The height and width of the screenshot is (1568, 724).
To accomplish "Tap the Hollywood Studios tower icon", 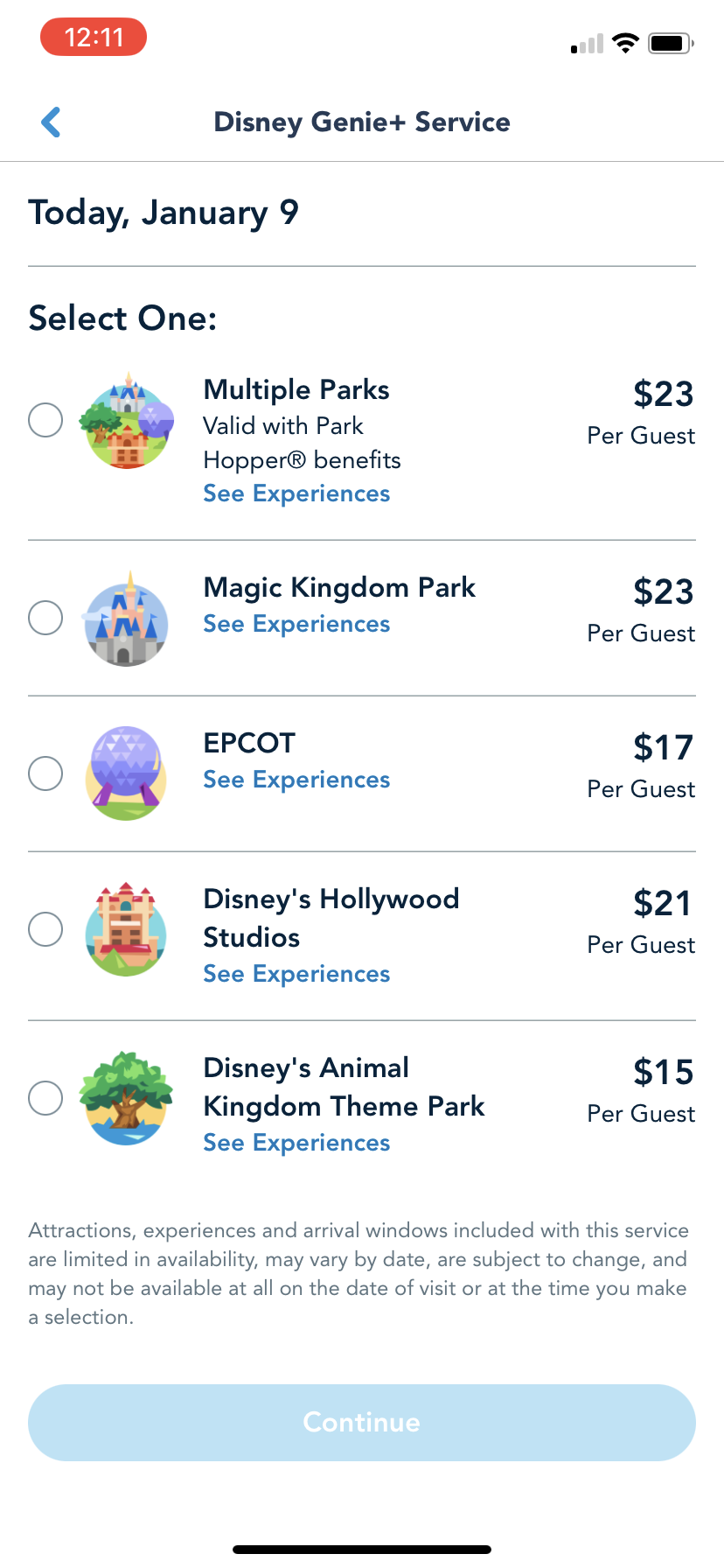I will tap(127, 929).
